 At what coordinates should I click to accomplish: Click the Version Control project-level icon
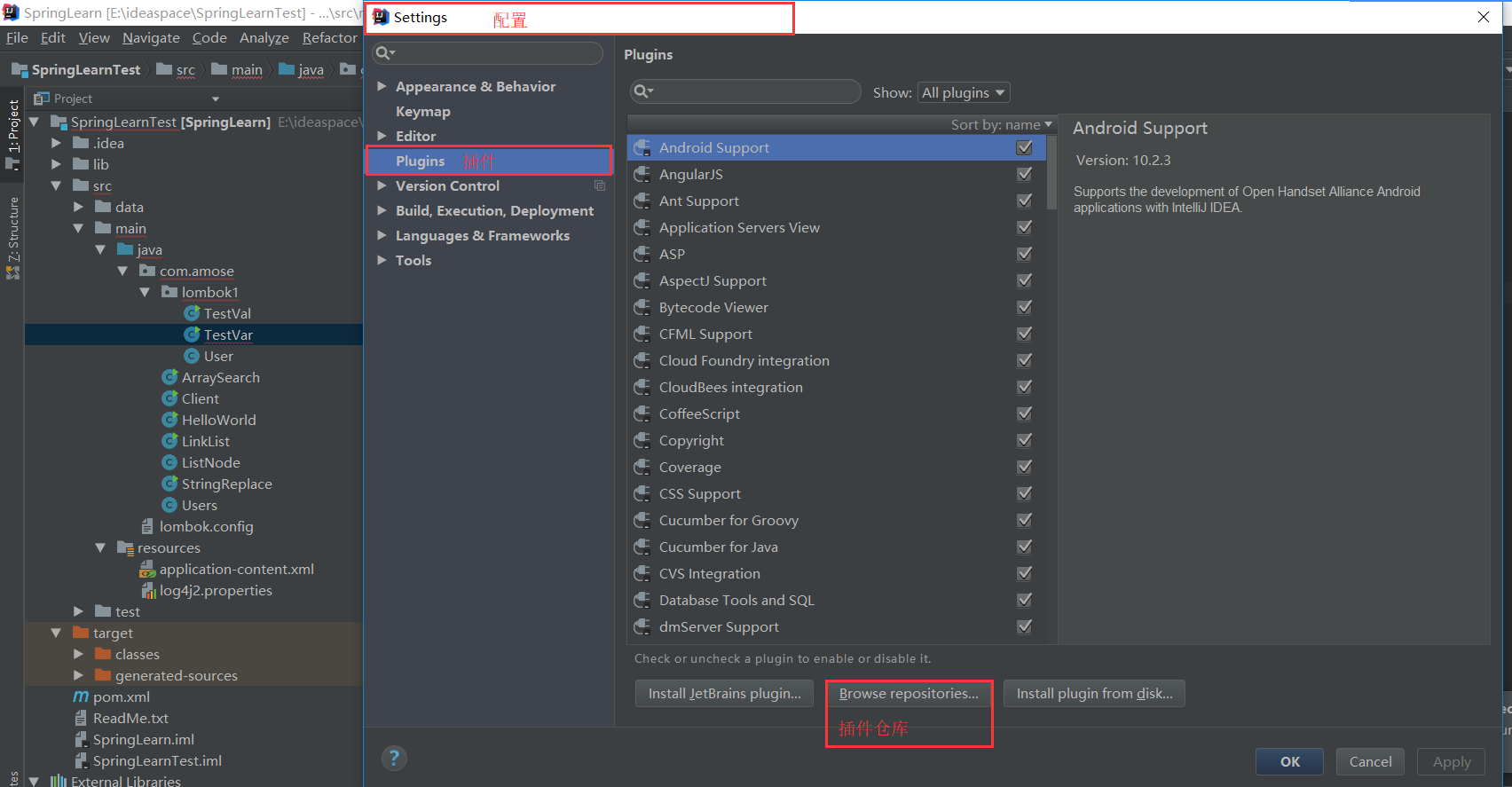600,185
